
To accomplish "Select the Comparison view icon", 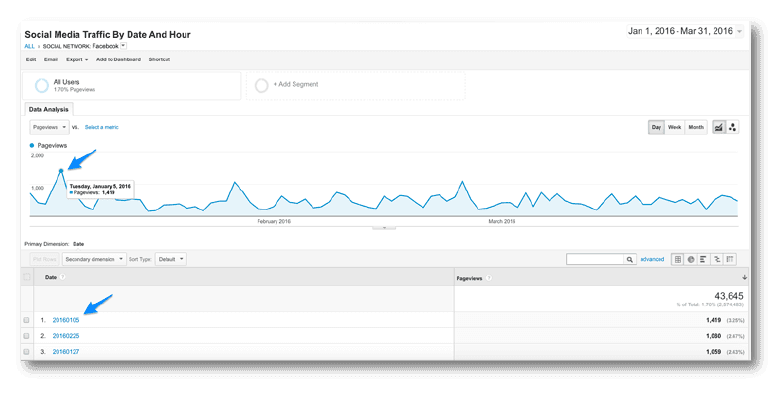I will 717,260.
